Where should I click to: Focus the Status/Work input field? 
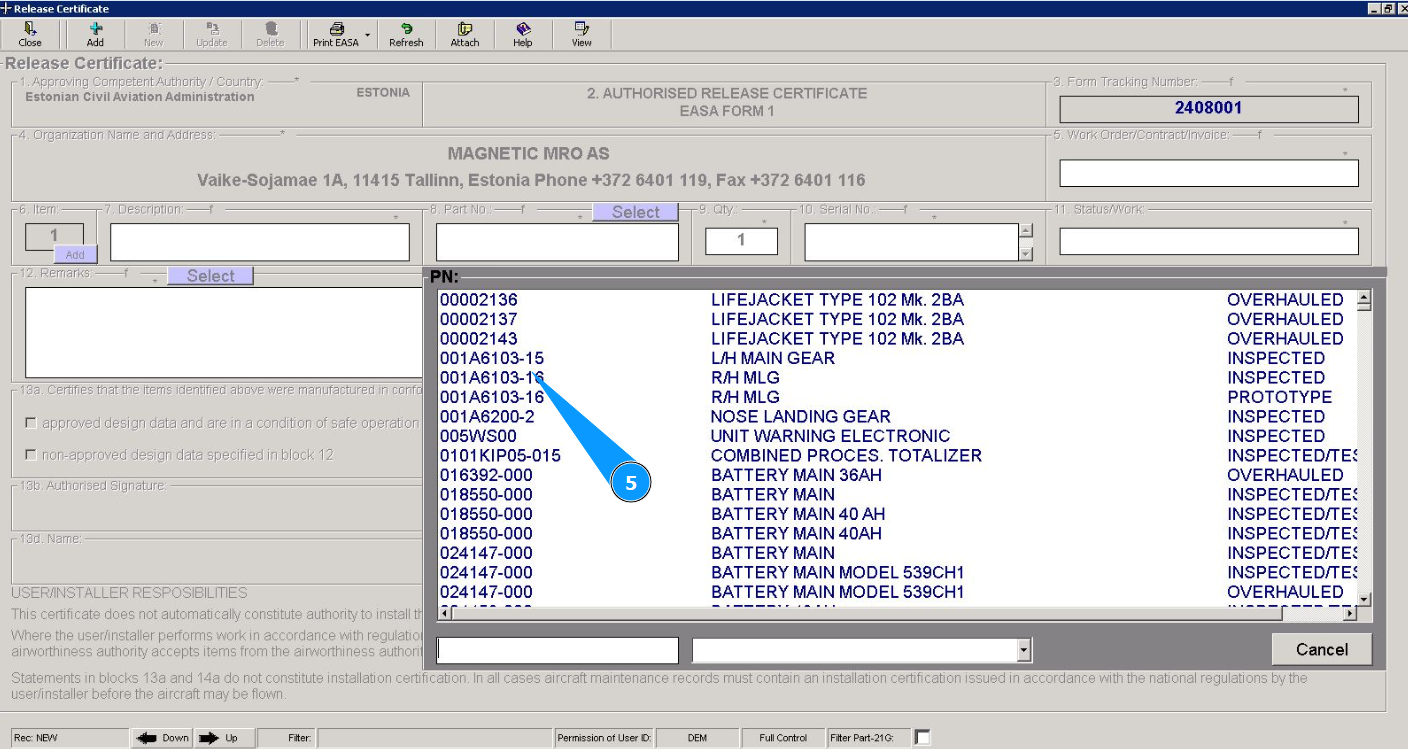[x=1209, y=241]
